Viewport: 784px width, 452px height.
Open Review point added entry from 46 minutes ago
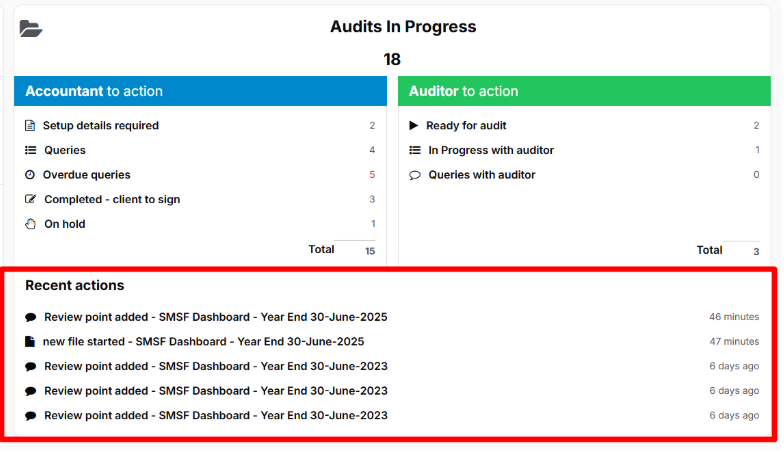pos(215,317)
